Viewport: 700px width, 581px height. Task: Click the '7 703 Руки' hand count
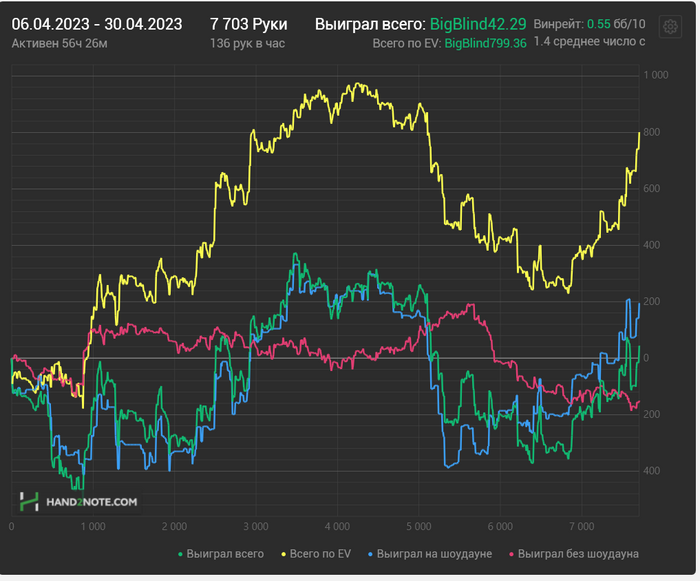pyautogui.click(x=249, y=24)
